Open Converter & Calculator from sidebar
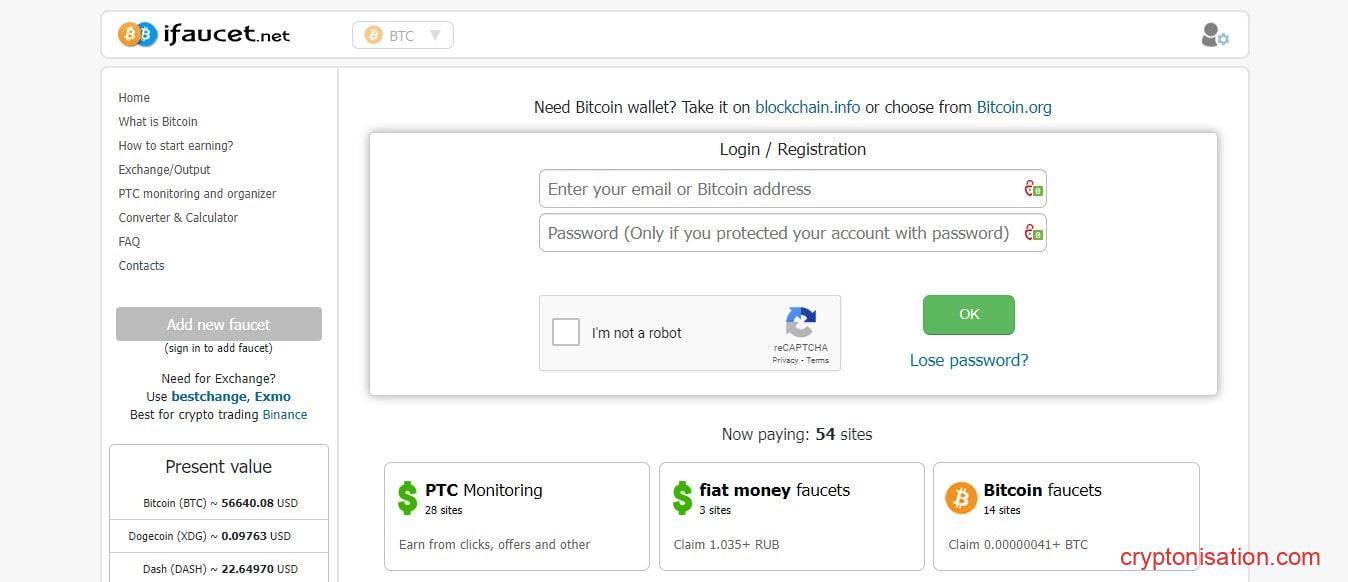This screenshot has width=1348, height=582. [178, 218]
